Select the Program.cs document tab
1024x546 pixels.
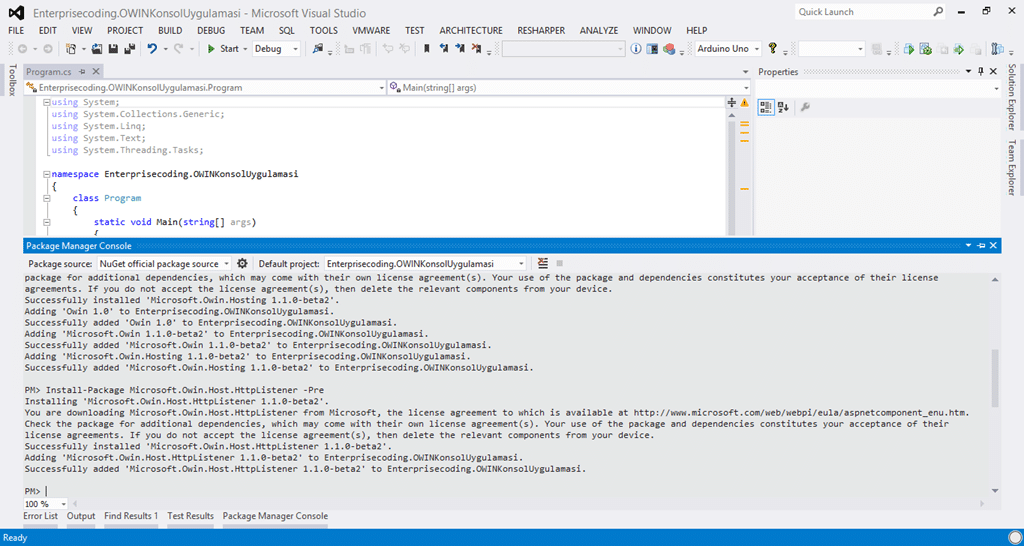click(x=49, y=72)
